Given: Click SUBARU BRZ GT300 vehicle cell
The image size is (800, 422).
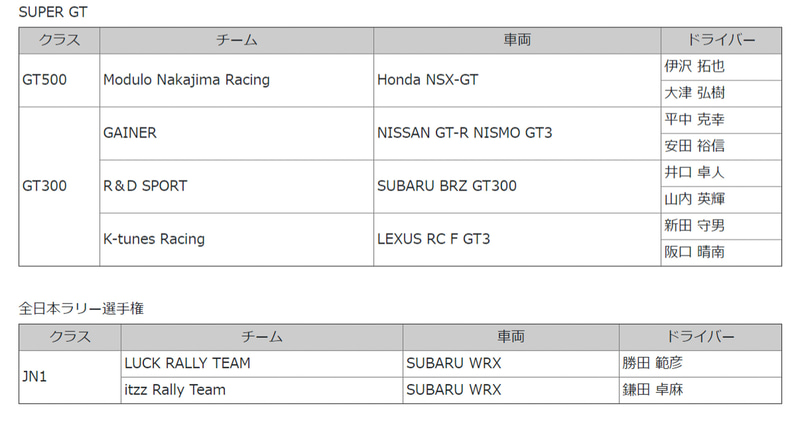Looking at the screenshot, I should [x=446, y=186].
